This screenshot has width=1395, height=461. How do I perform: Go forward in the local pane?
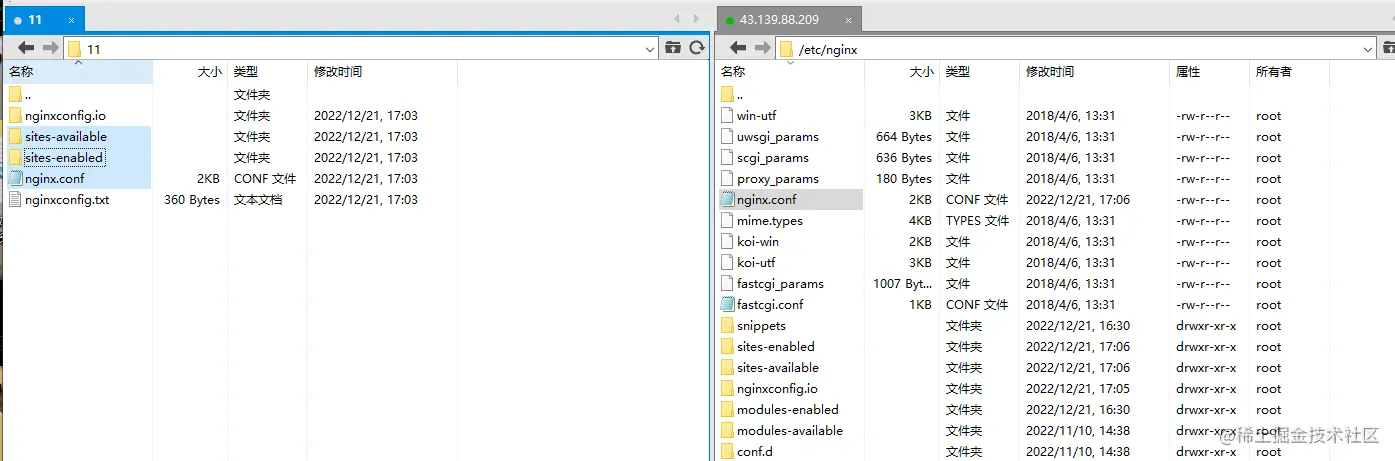[x=50, y=48]
